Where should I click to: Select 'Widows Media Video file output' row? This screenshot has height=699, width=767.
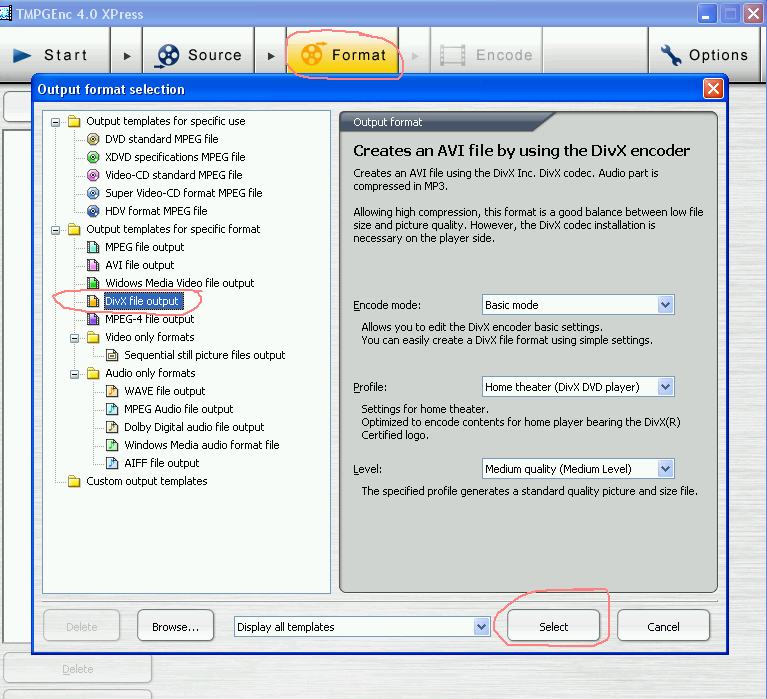pos(180,283)
